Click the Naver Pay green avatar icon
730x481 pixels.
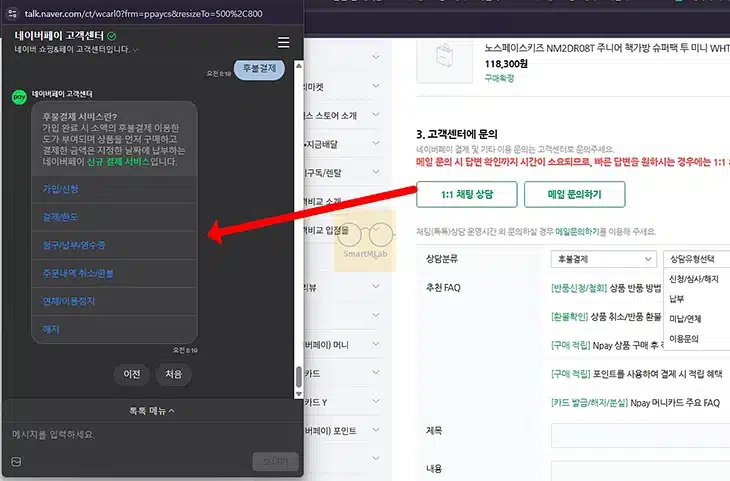pyautogui.click(x=19, y=97)
